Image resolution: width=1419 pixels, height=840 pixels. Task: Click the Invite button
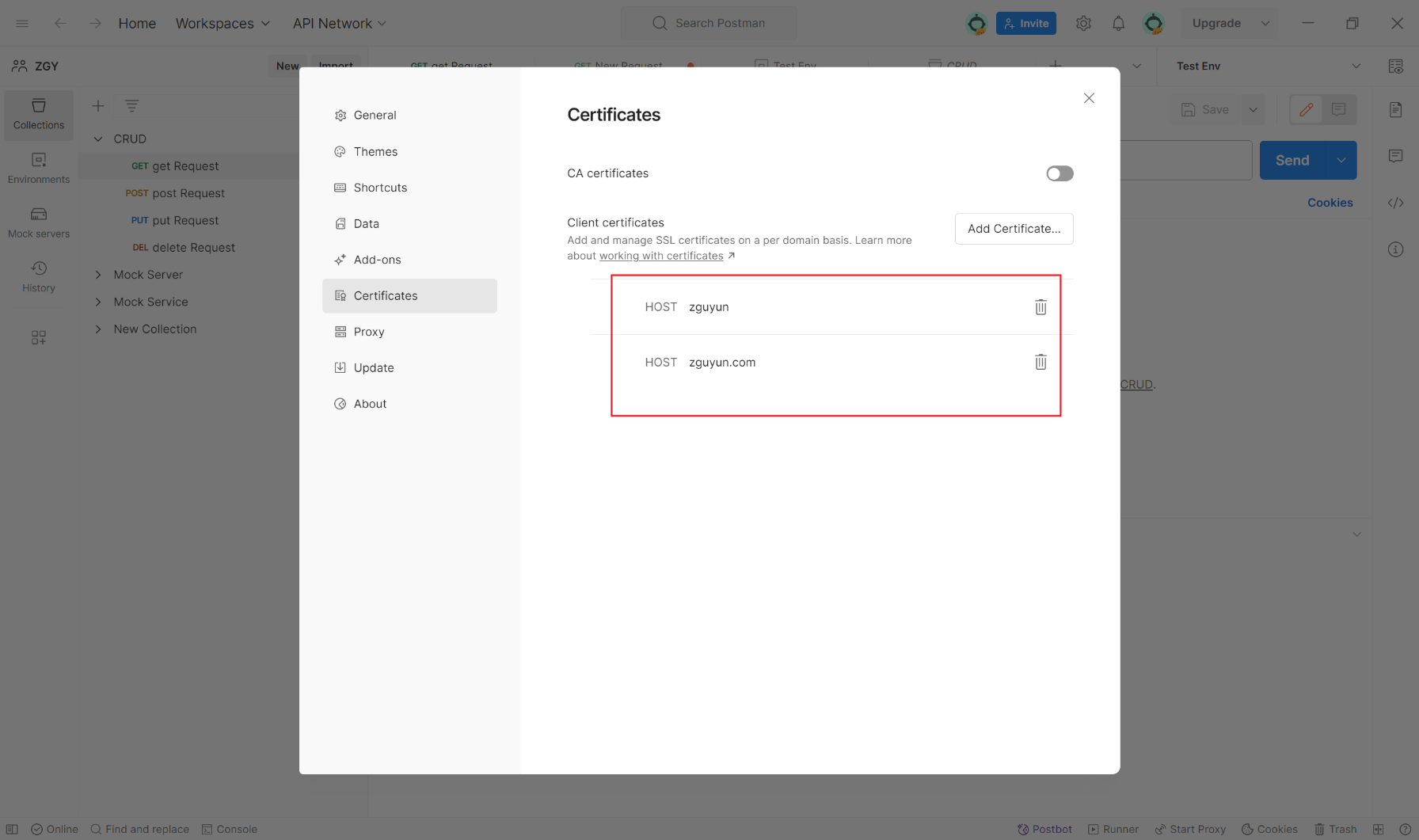click(1025, 23)
